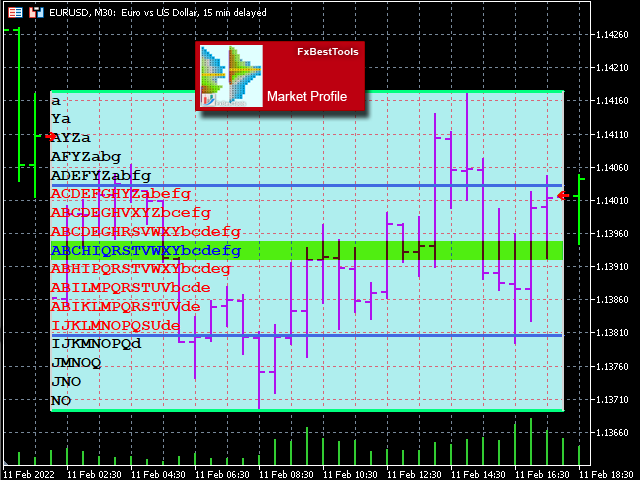Click the candlestick chart icon beside EURUSD
The width and height of the screenshot is (640, 480).
click(36, 13)
